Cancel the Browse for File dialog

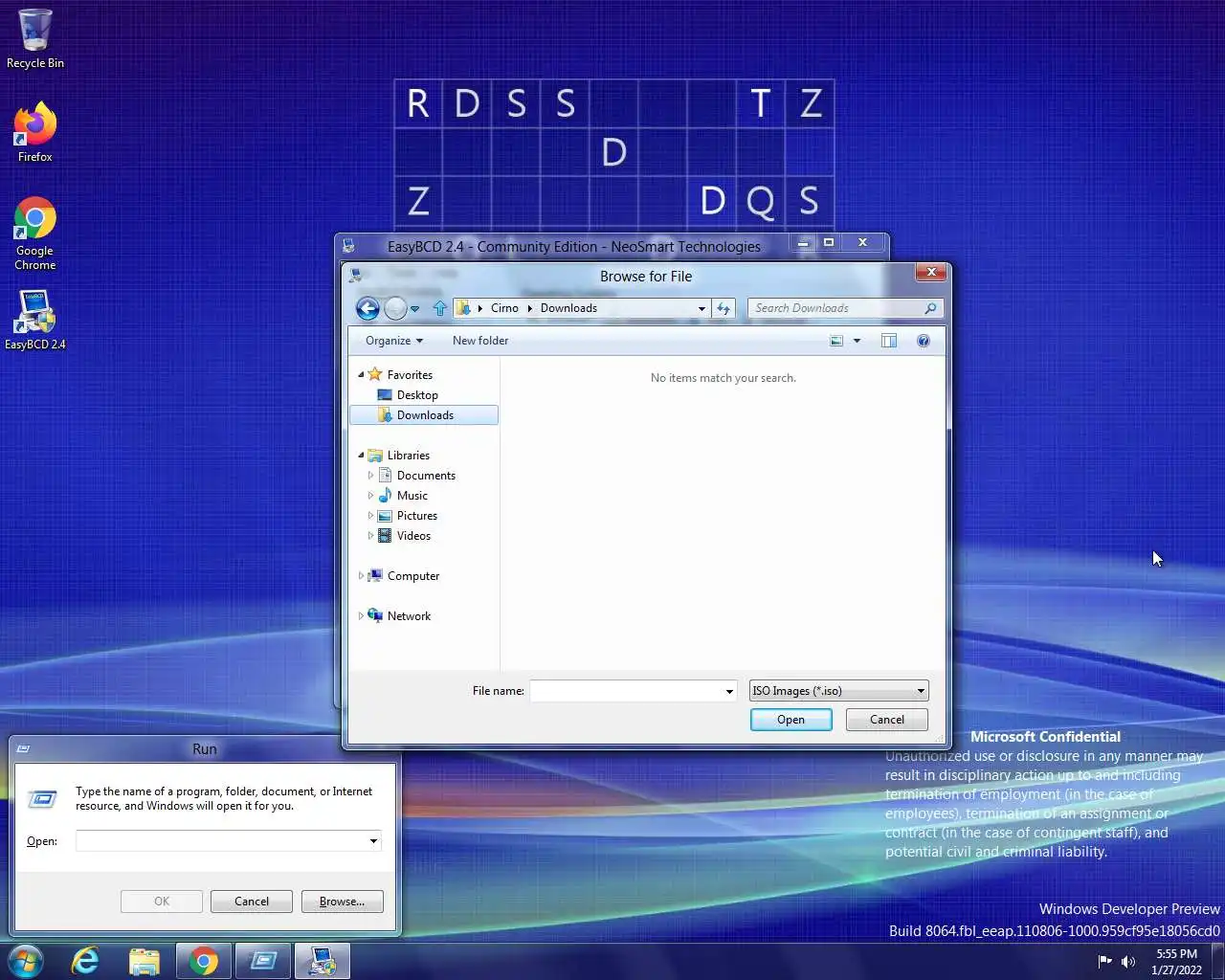[x=887, y=720]
